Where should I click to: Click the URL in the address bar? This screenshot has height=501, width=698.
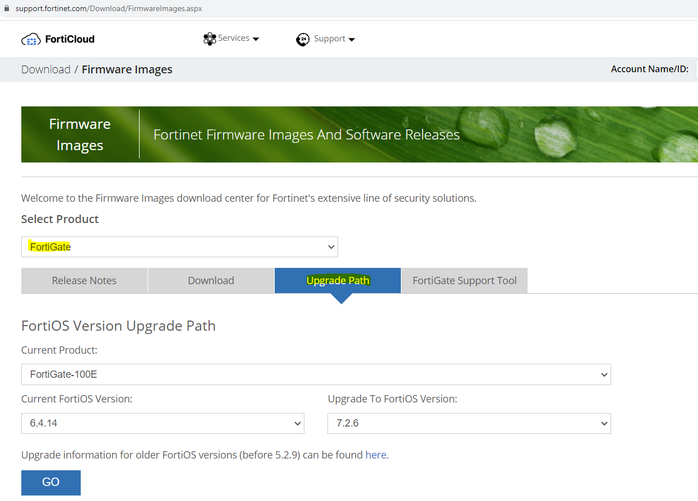tap(109, 8)
